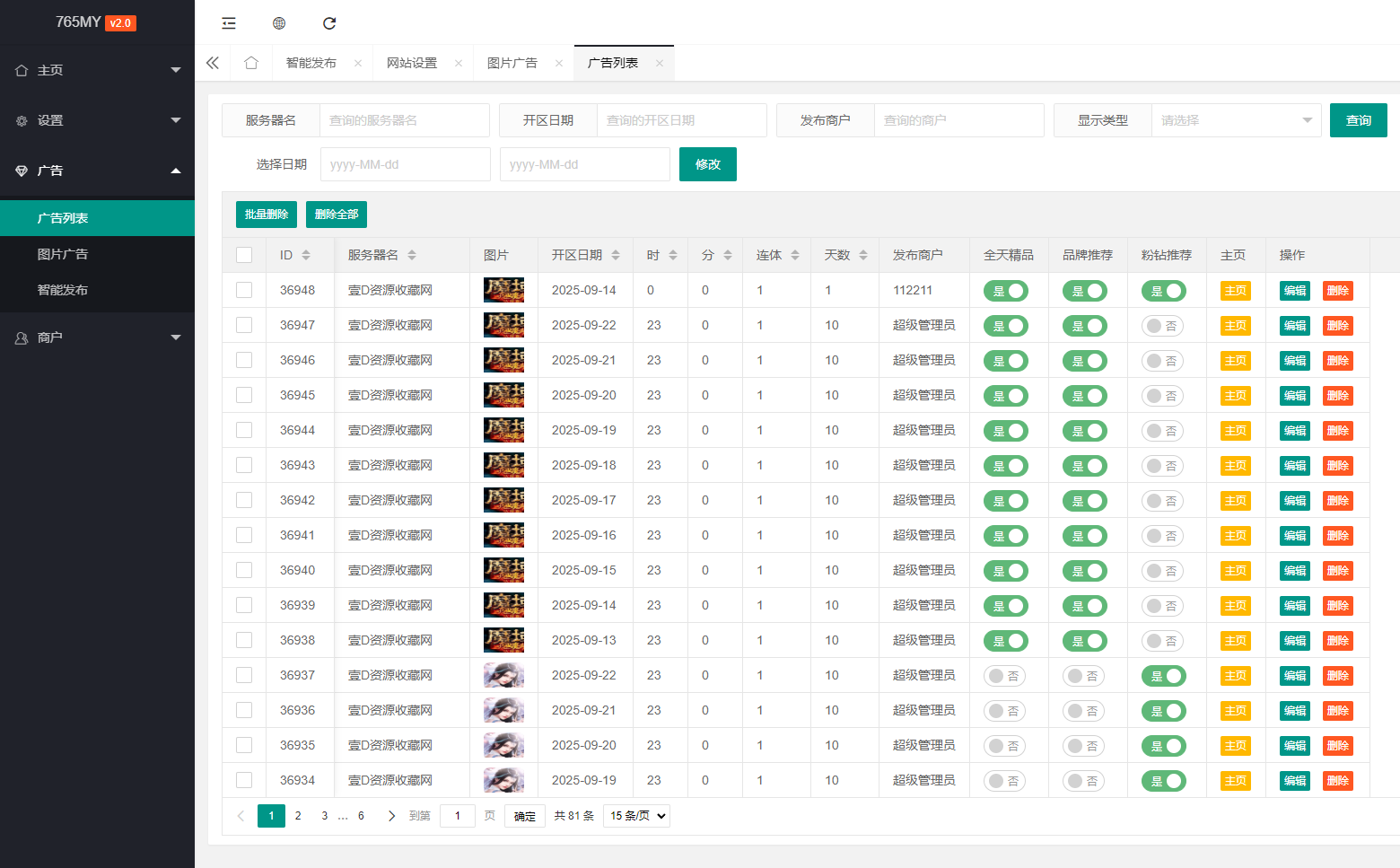Refresh the page using the reload icon
This screenshot has width=1400, height=868.
pyautogui.click(x=329, y=22)
